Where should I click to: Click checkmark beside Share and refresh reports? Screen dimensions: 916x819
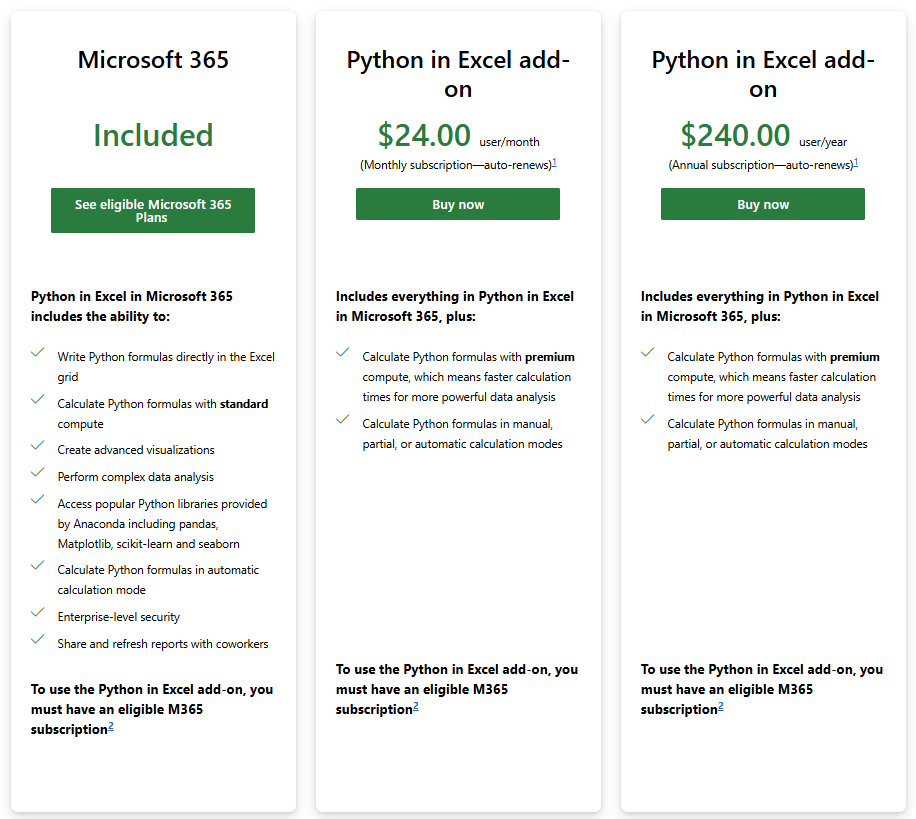coord(38,640)
